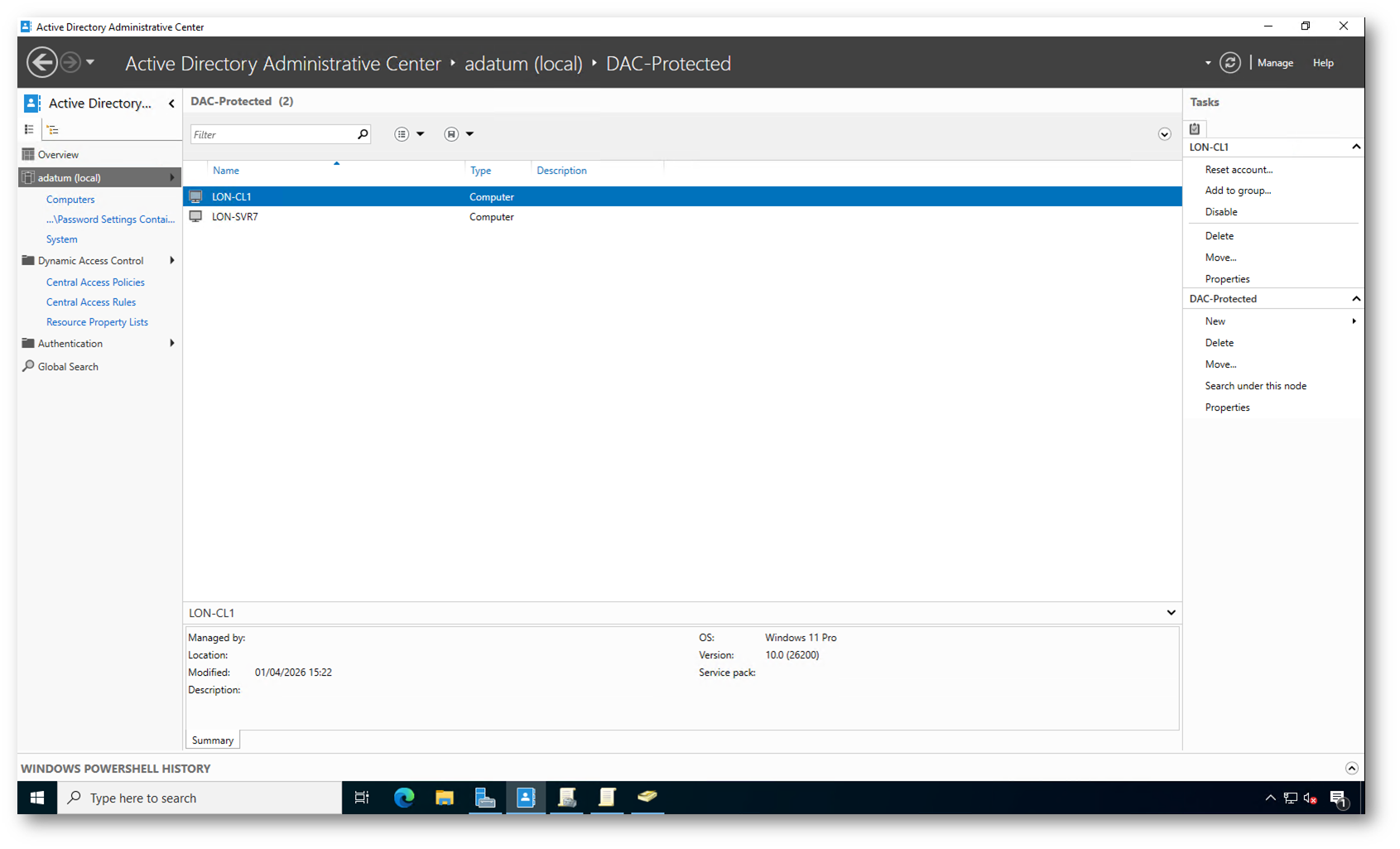Viewport: 1400px width, 849px height.
Task: Open the view options dropdown in toolbar
Action: 409,134
